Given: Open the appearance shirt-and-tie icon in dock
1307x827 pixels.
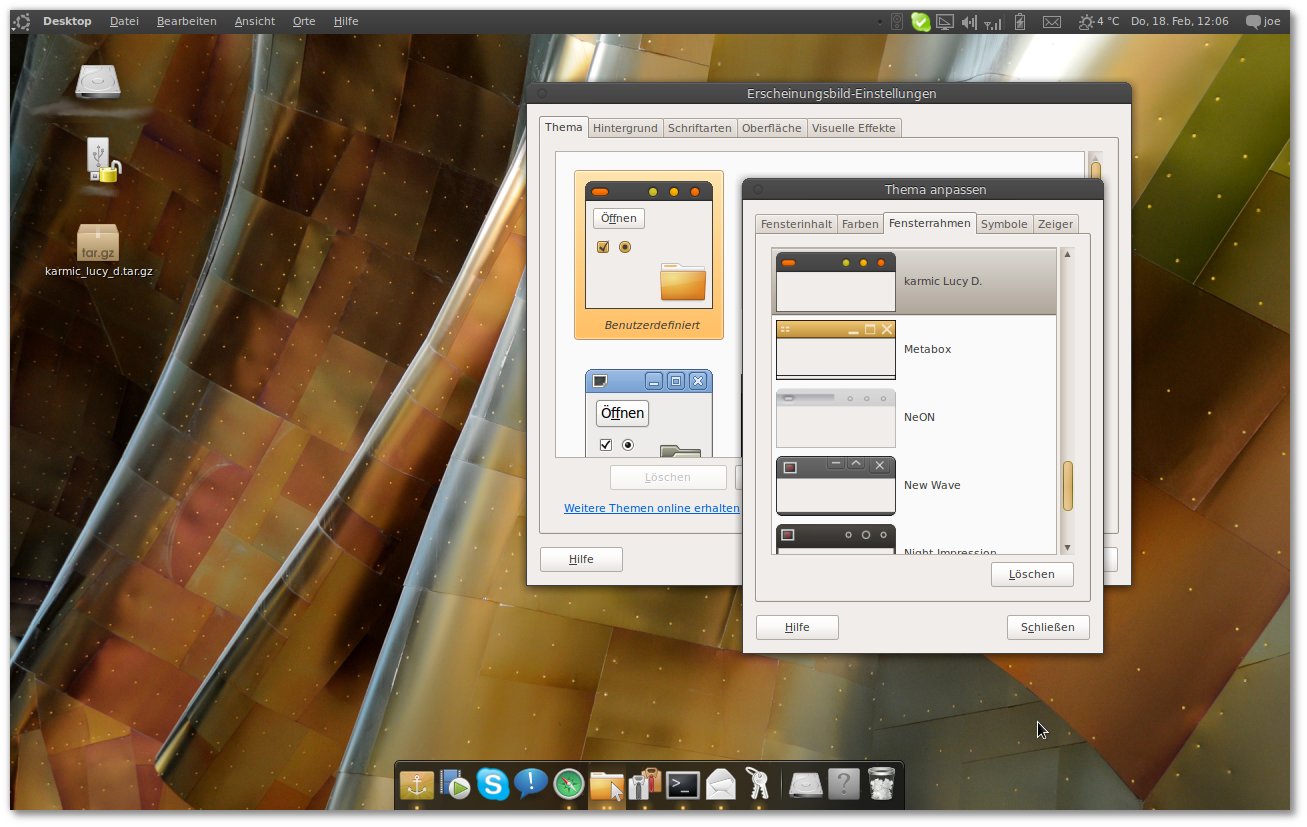Looking at the screenshot, I should pyautogui.click(x=645, y=784).
